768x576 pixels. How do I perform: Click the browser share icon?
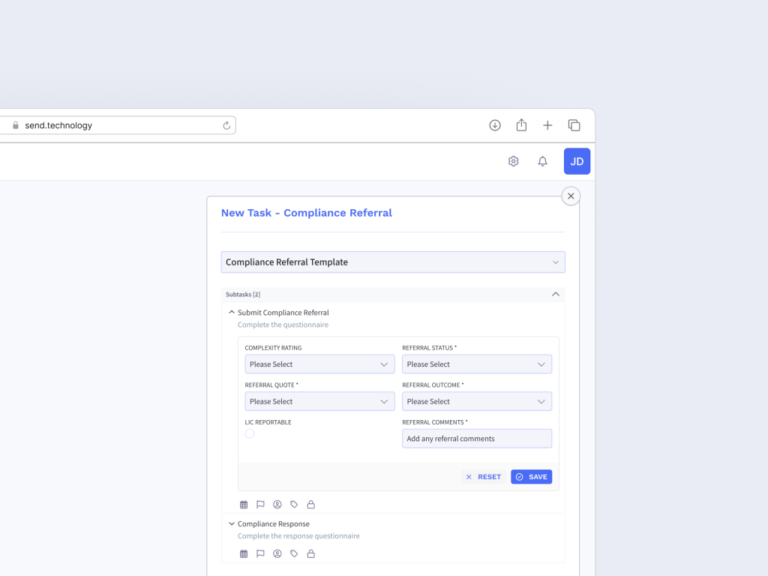(521, 125)
